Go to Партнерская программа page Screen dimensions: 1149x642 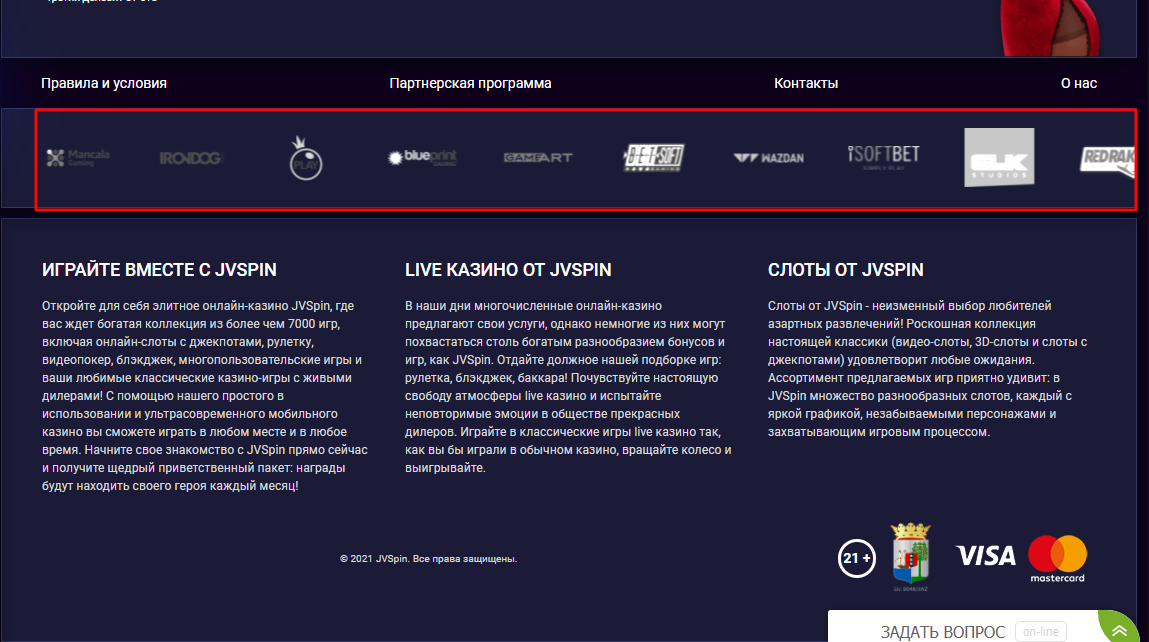(x=470, y=84)
